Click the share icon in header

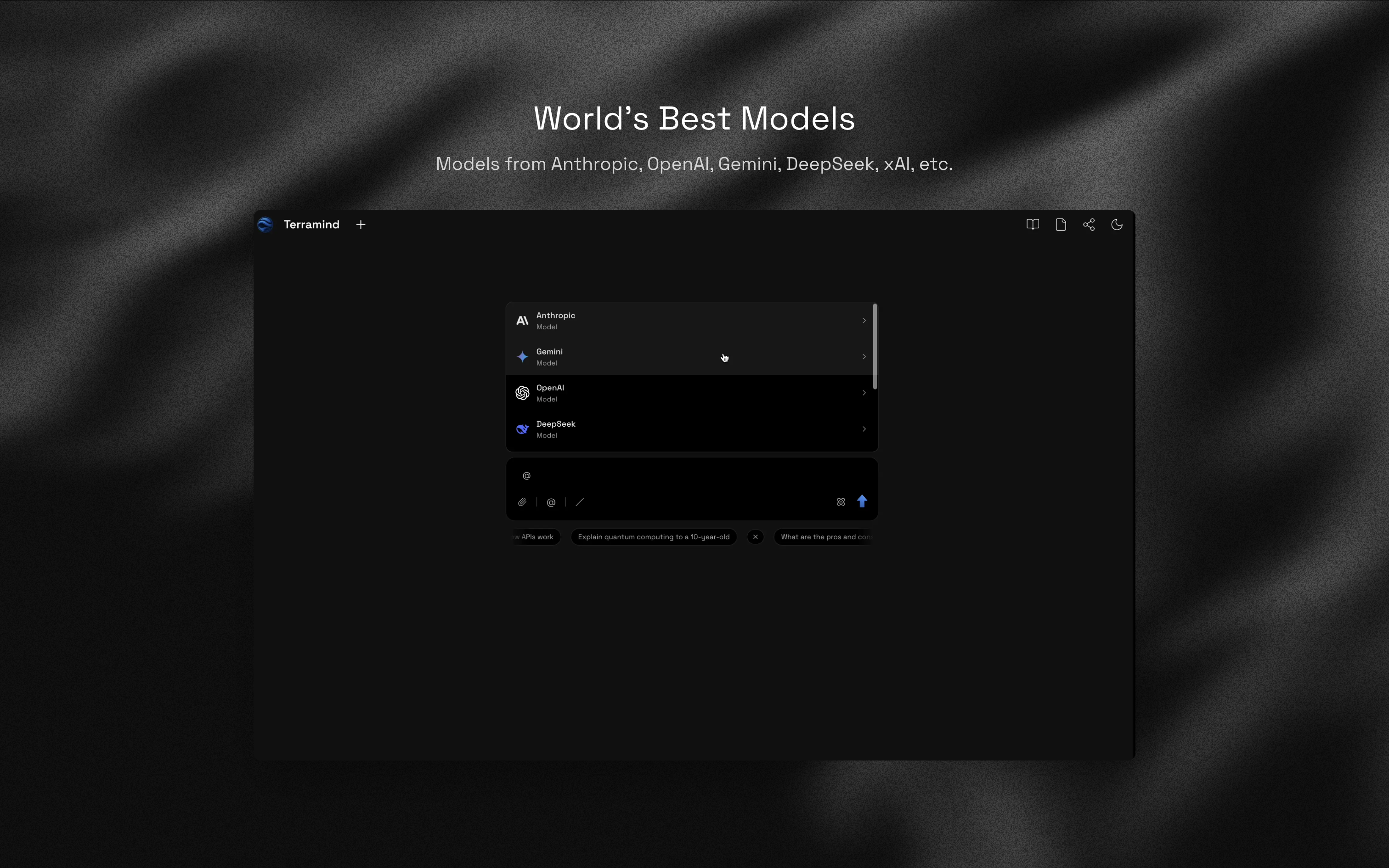pos(1088,225)
